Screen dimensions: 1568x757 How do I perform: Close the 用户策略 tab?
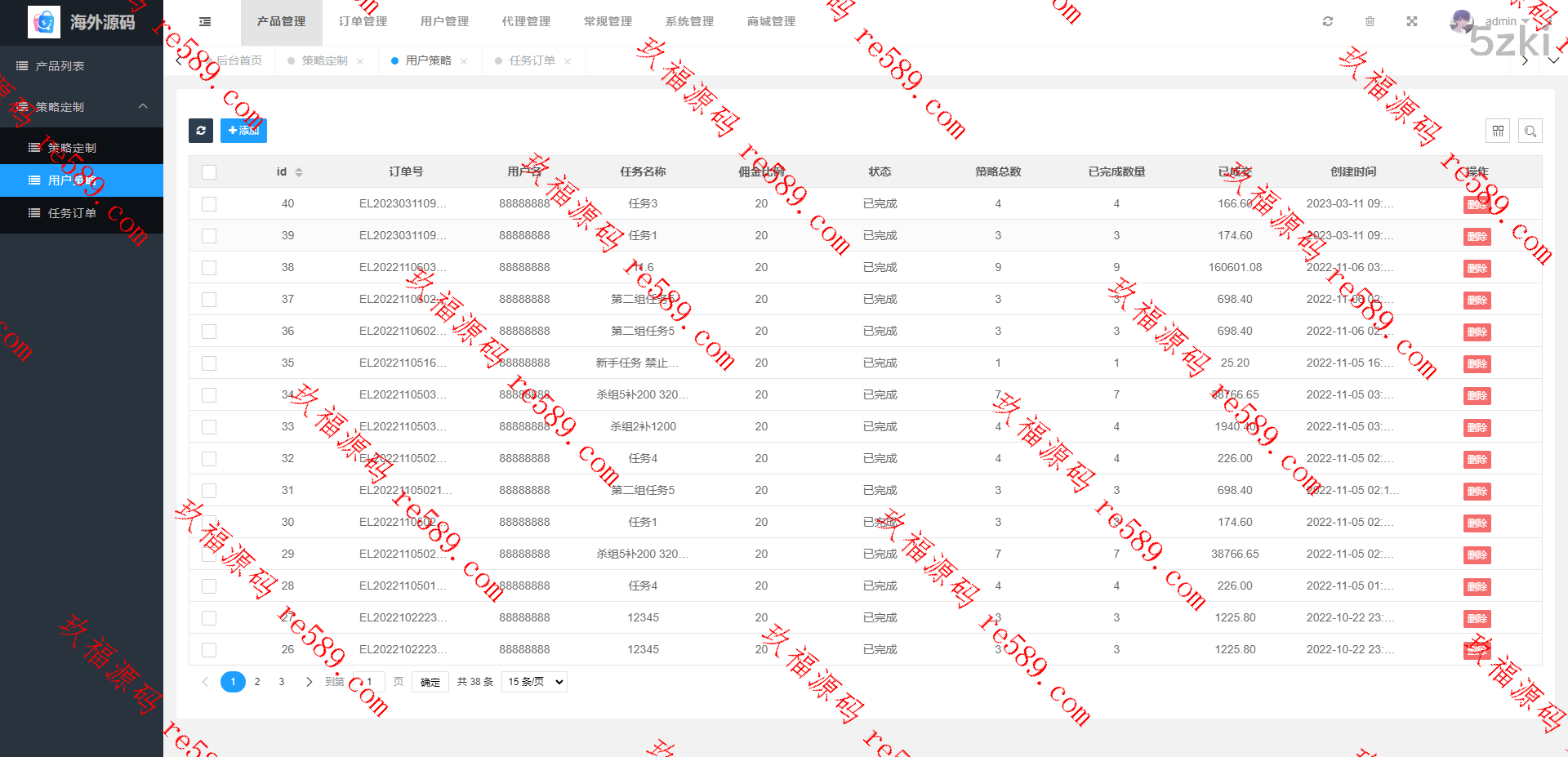click(x=464, y=61)
